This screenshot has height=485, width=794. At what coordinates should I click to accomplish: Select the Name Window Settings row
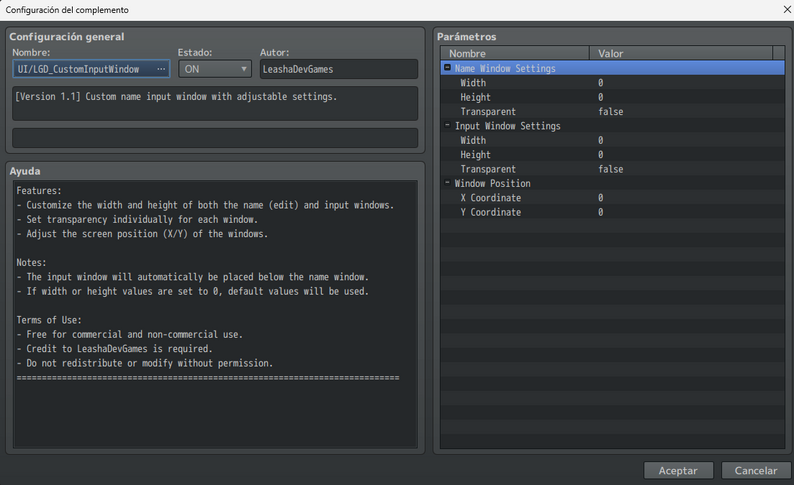click(612, 68)
